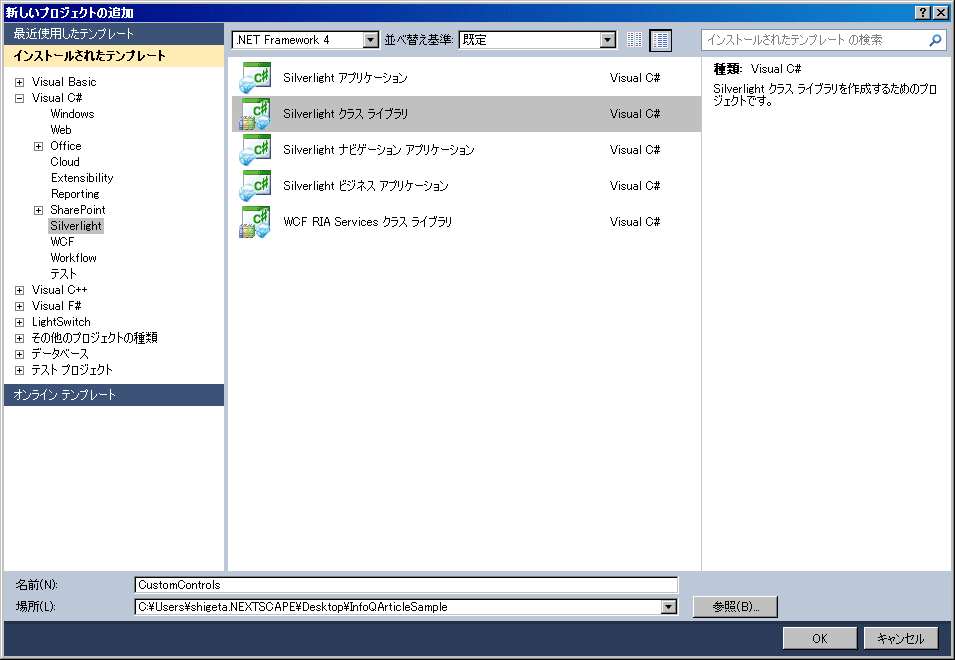
Task: Open the .NET Framework 4 version dropdown
Action: [370, 40]
